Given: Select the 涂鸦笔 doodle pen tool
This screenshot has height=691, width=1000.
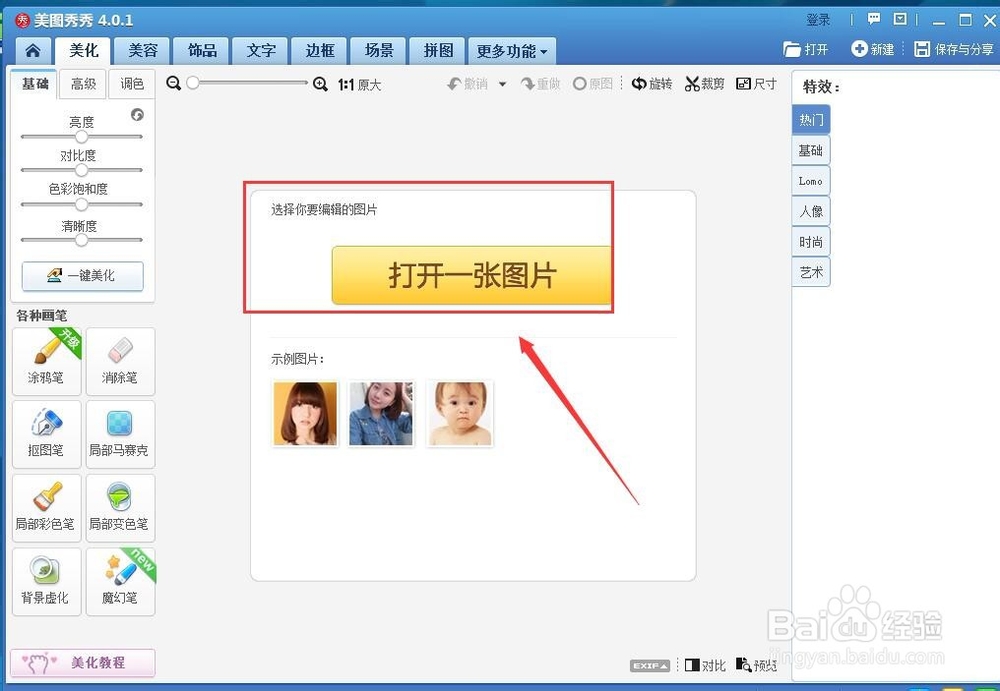Looking at the screenshot, I should pyautogui.click(x=47, y=361).
